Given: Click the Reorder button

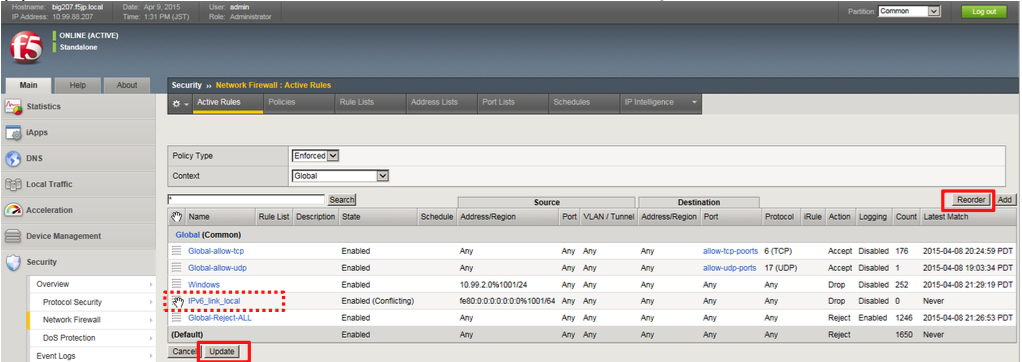Looking at the screenshot, I should 970,200.
